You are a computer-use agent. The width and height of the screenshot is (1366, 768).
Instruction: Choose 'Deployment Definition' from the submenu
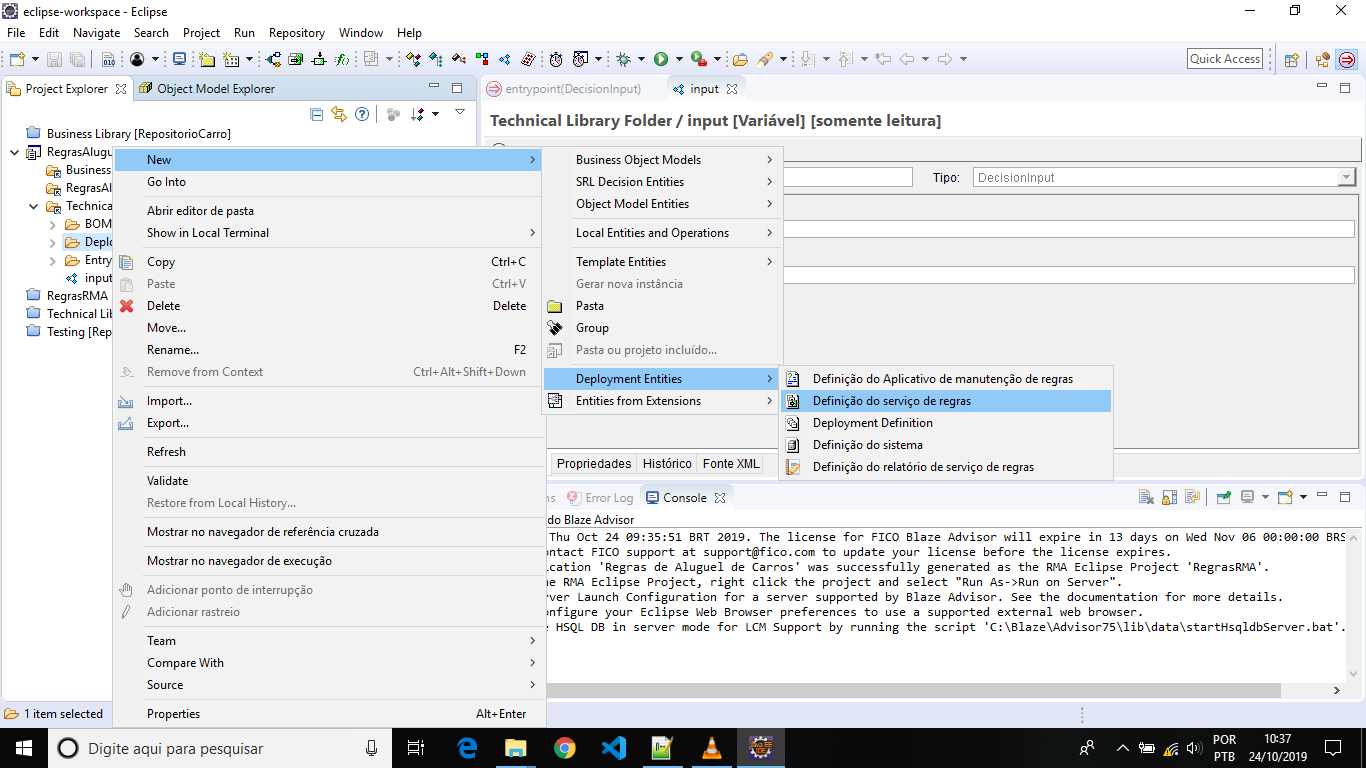point(872,423)
